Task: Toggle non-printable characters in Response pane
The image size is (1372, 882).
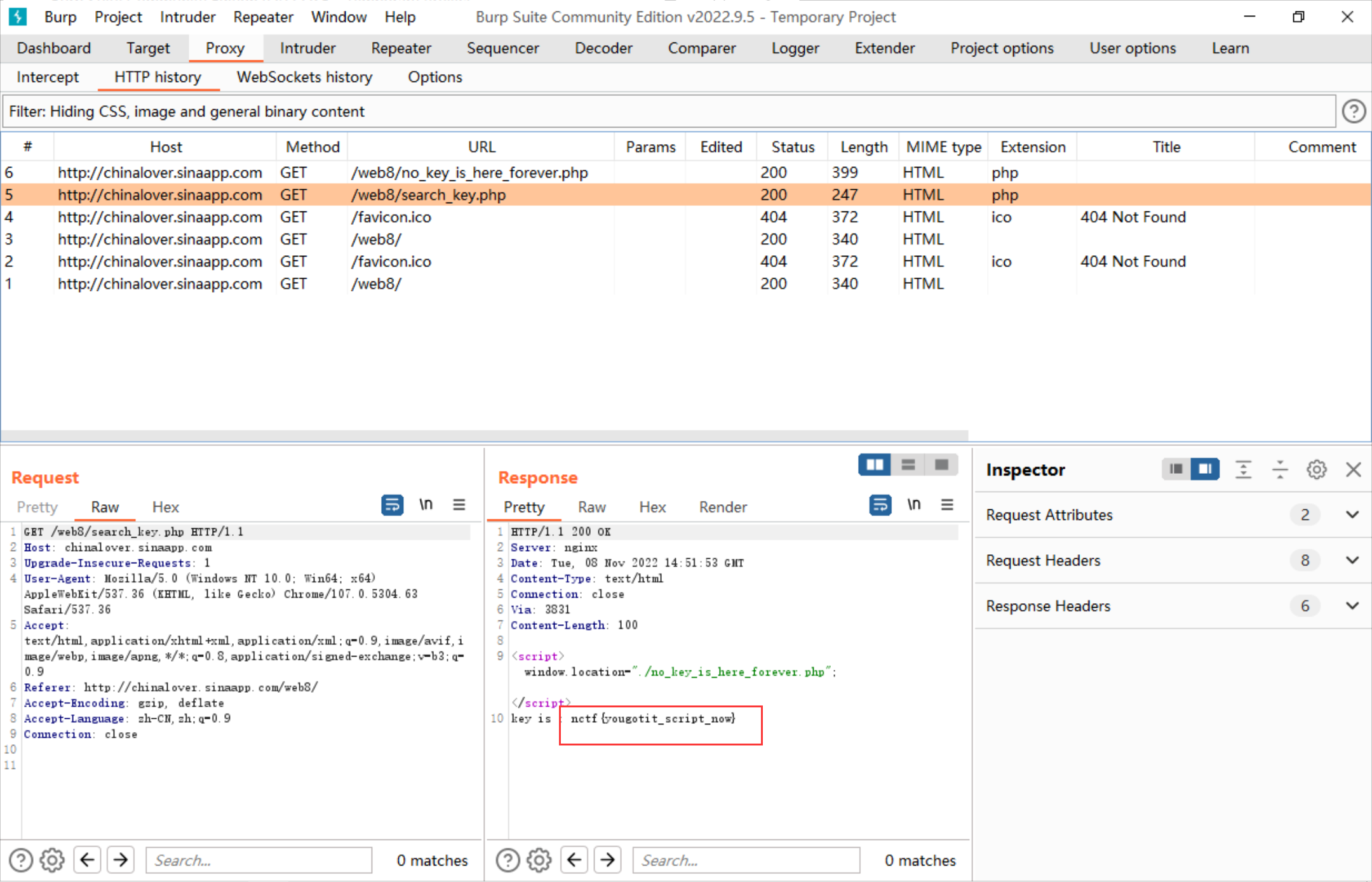Action: point(913,505)
